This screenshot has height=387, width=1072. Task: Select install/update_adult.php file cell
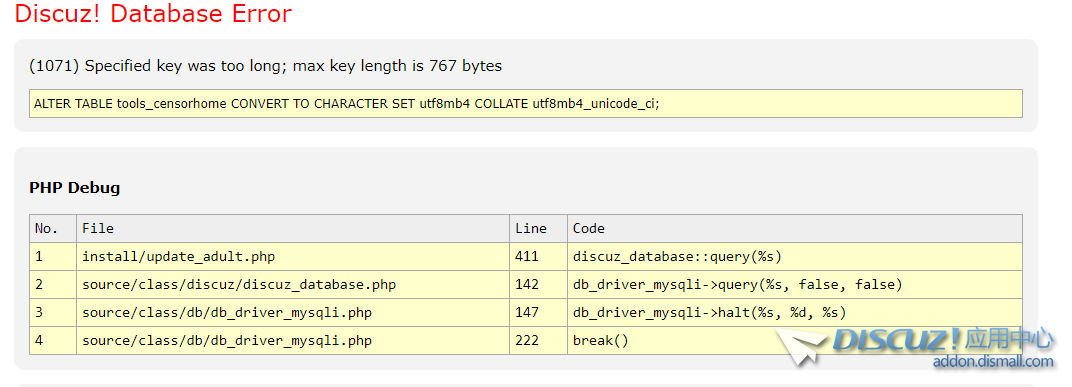pos(293,256)
